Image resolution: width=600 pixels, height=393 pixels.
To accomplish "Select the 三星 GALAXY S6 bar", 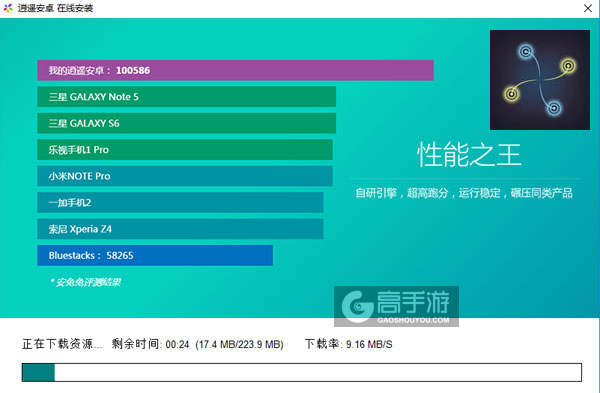I will pos(187,123).
